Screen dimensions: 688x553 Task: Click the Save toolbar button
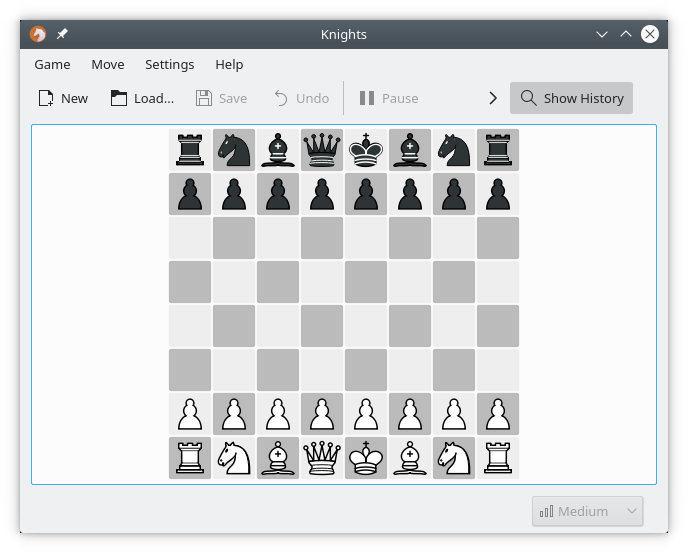(x=221, y=98)
